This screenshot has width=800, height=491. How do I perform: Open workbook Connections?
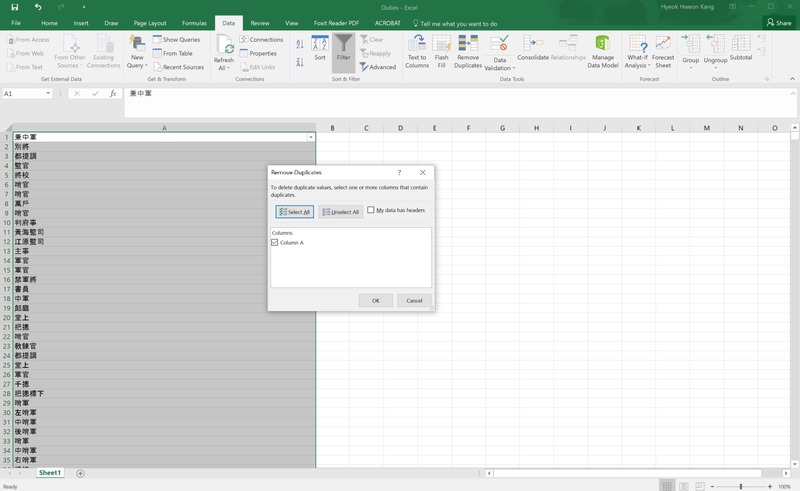point(261,39)
